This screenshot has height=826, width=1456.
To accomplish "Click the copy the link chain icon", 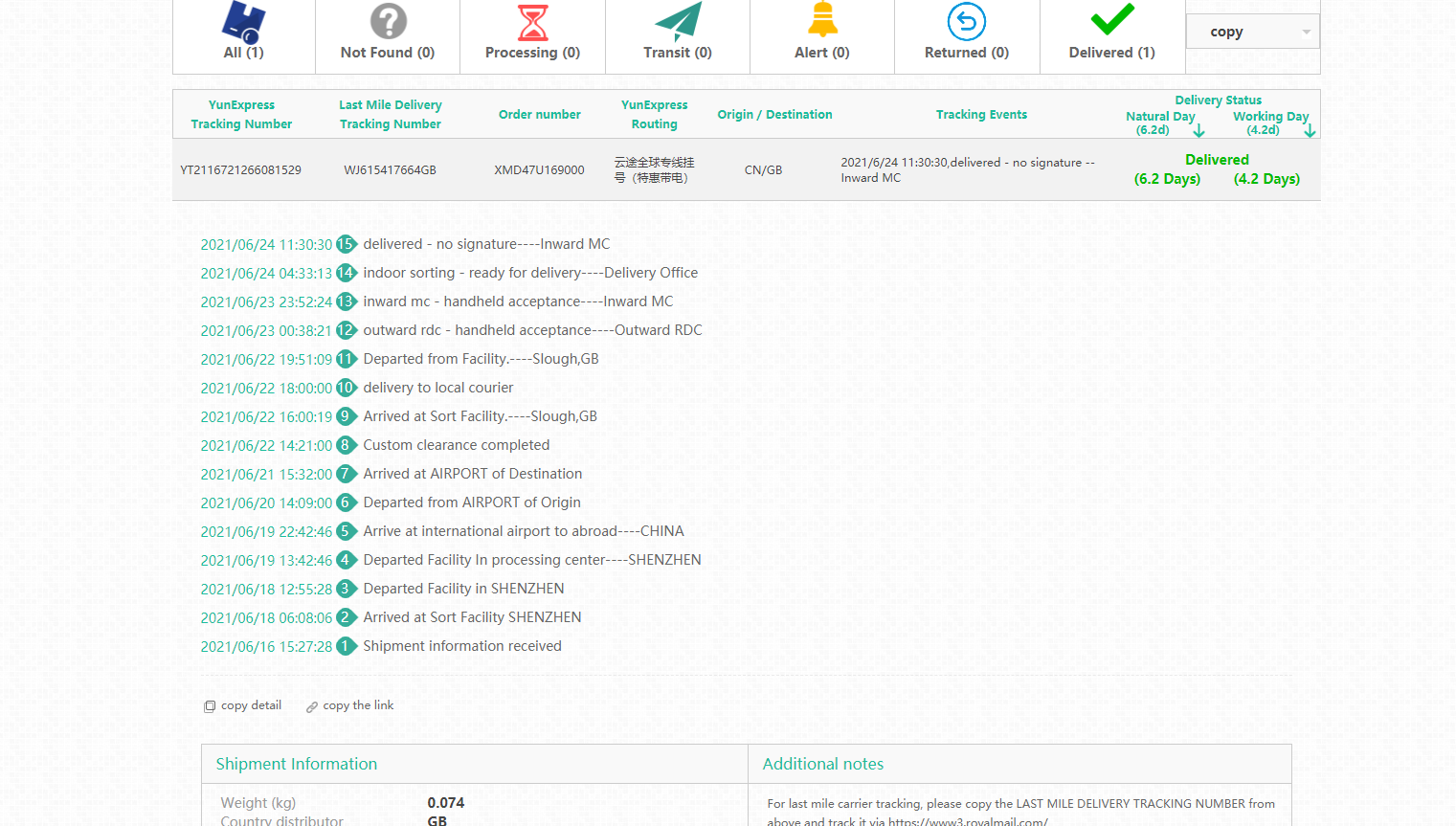I will point(311,707).
